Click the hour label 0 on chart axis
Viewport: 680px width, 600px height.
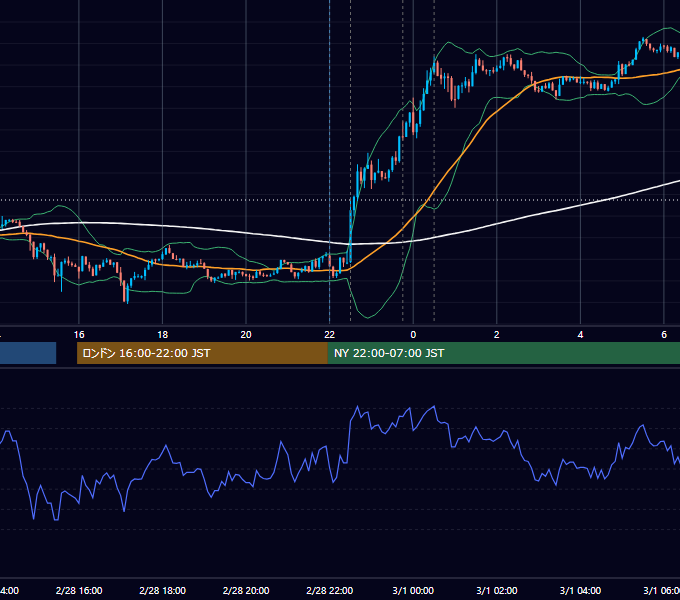413,335
